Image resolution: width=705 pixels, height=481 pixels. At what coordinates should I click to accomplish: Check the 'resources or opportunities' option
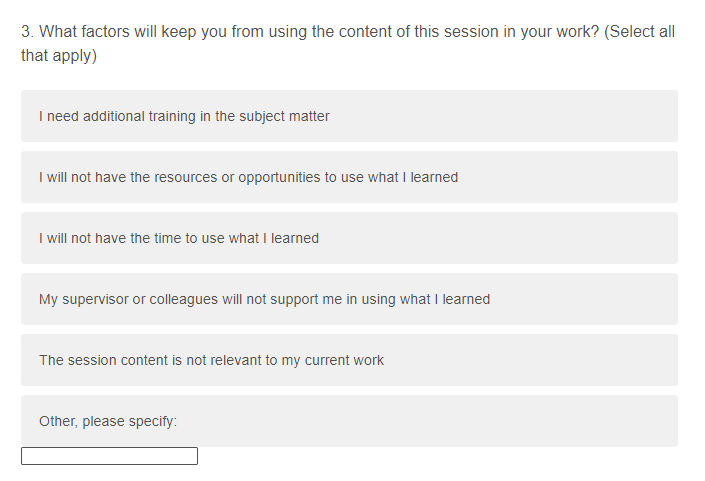pos(349,177)
